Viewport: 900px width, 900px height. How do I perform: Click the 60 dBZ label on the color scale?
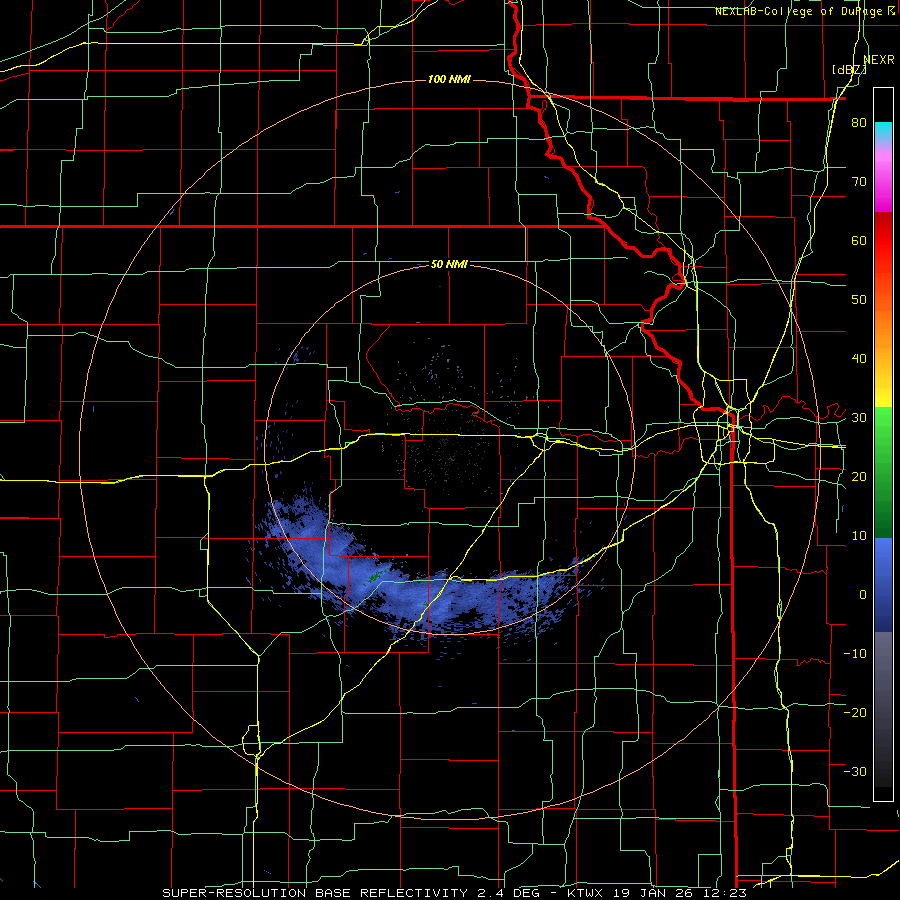(x=859, y=240)
